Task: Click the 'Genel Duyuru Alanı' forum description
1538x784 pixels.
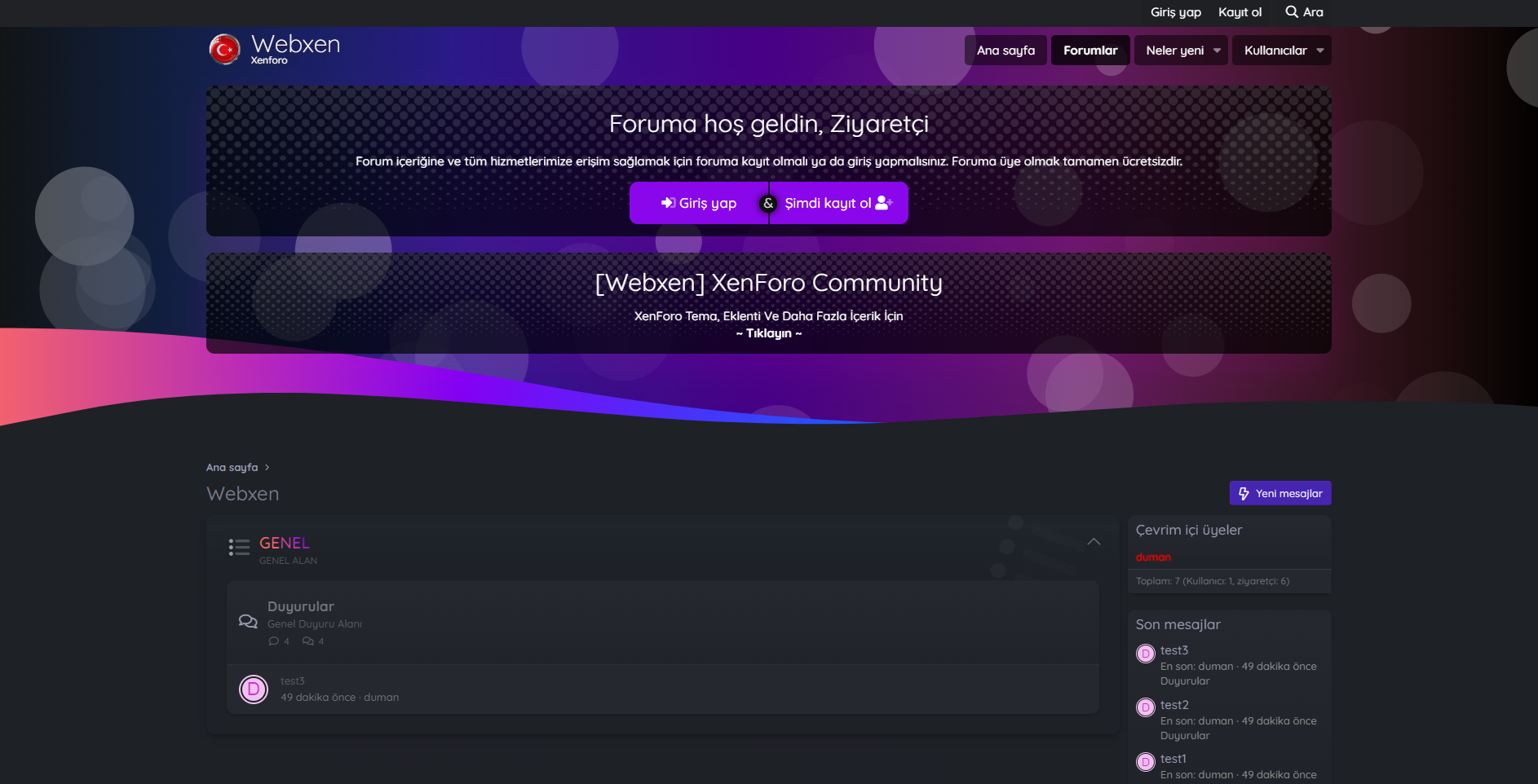Action: [315, 624]
